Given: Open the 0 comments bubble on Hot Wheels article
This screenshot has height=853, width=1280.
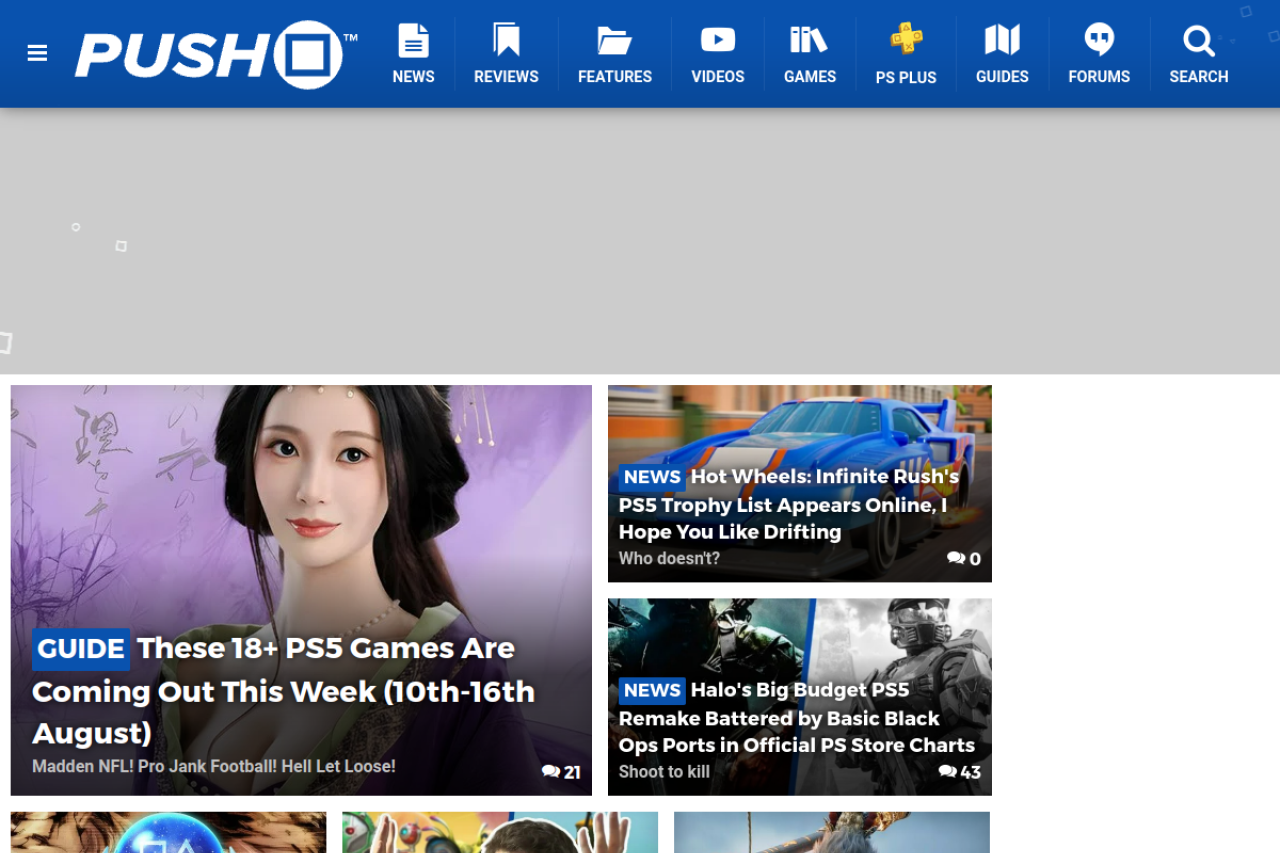Looking at the screenshot, I should click(x=964, y=559).
